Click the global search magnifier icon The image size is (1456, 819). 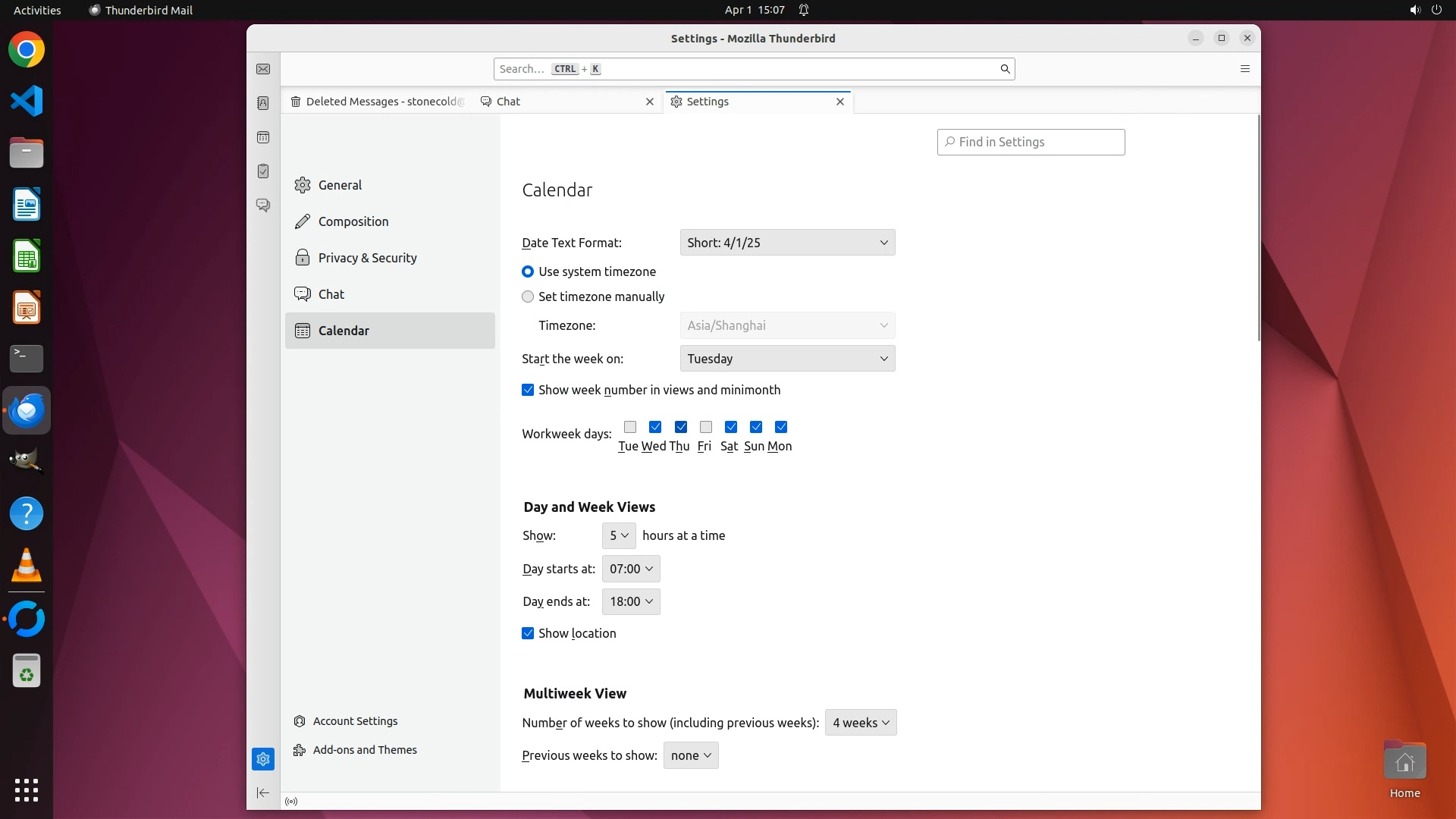click(1005, 69)
